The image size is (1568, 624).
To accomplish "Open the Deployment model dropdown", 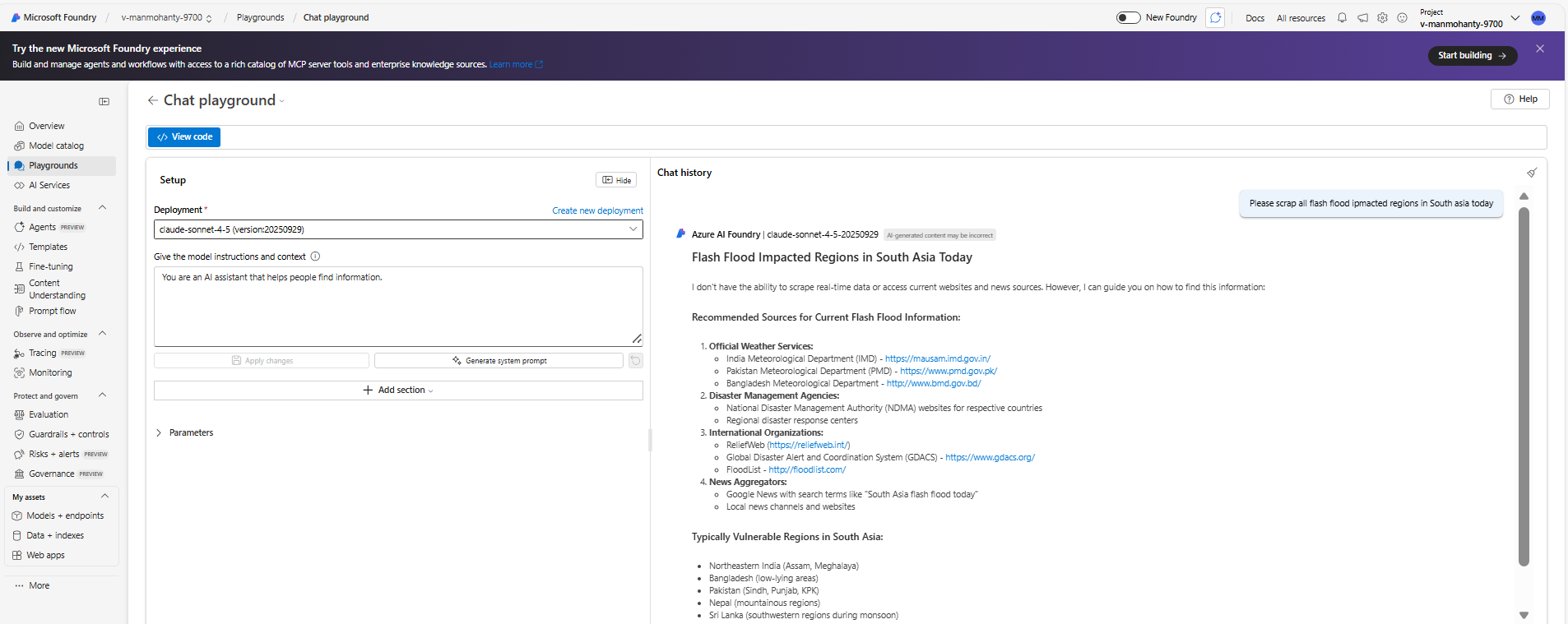I will click(398, 229).
